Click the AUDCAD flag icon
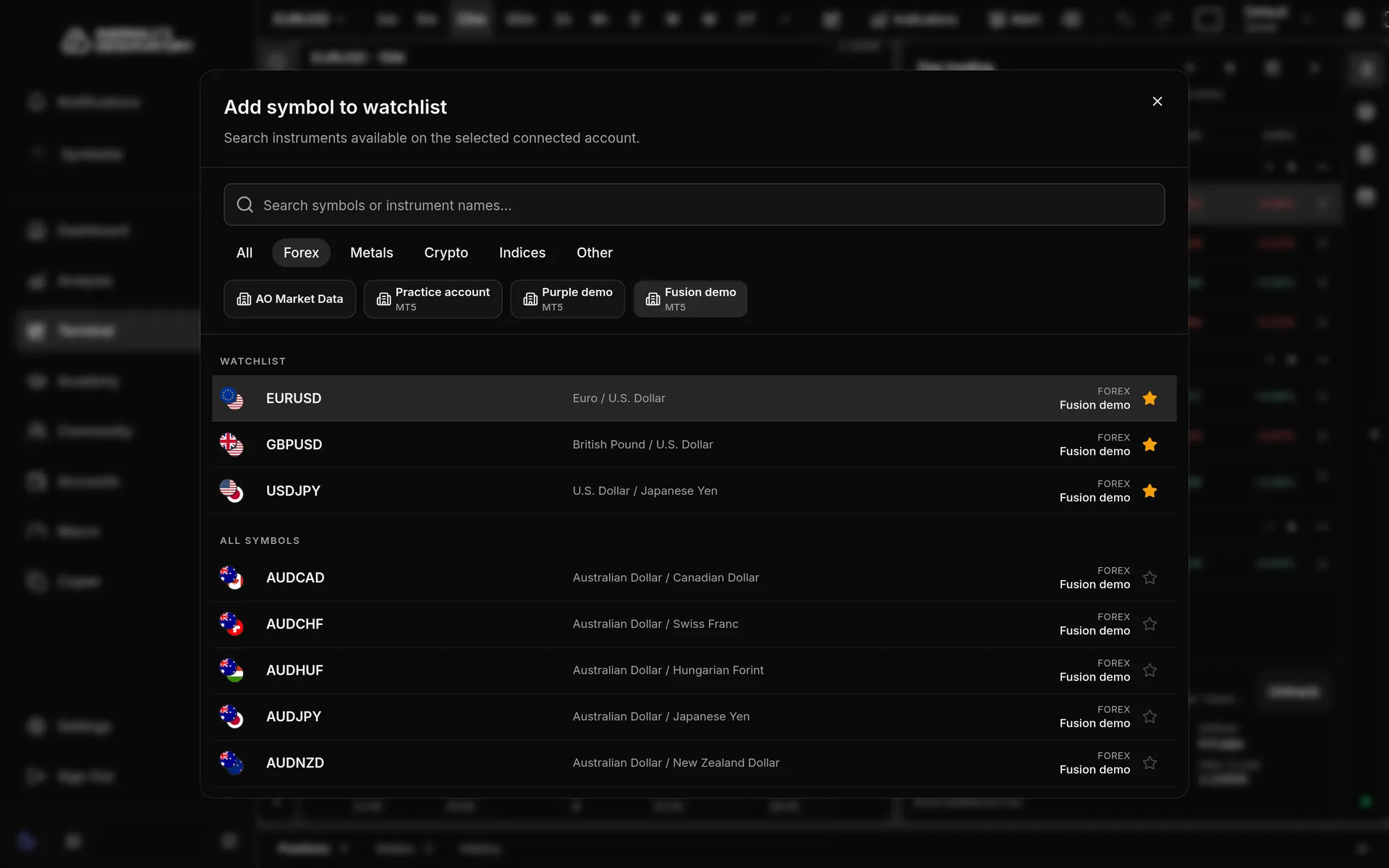1389x868 pixels. click(231, 578)
